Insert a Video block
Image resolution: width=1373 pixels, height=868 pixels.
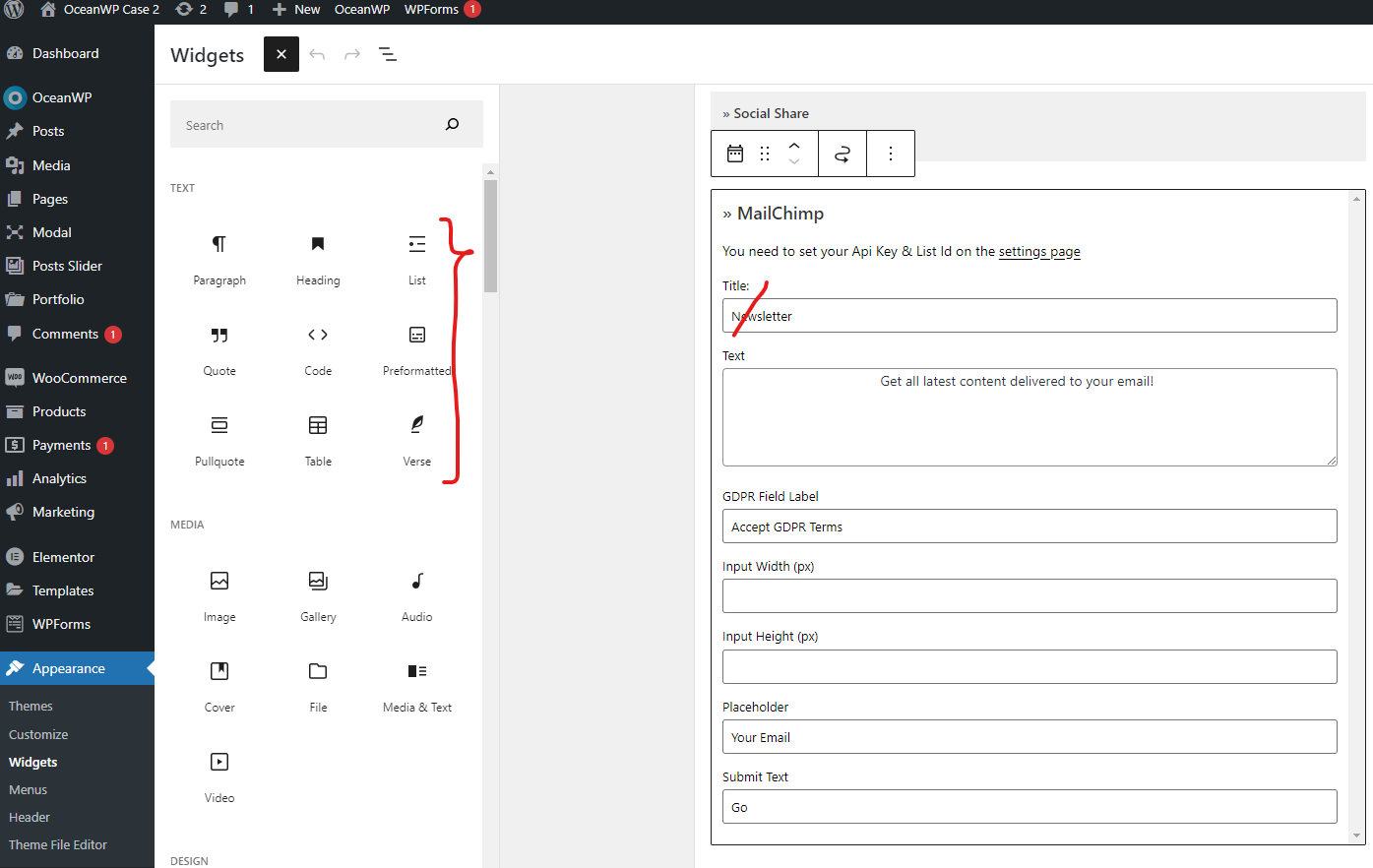(x=219, y=777)
